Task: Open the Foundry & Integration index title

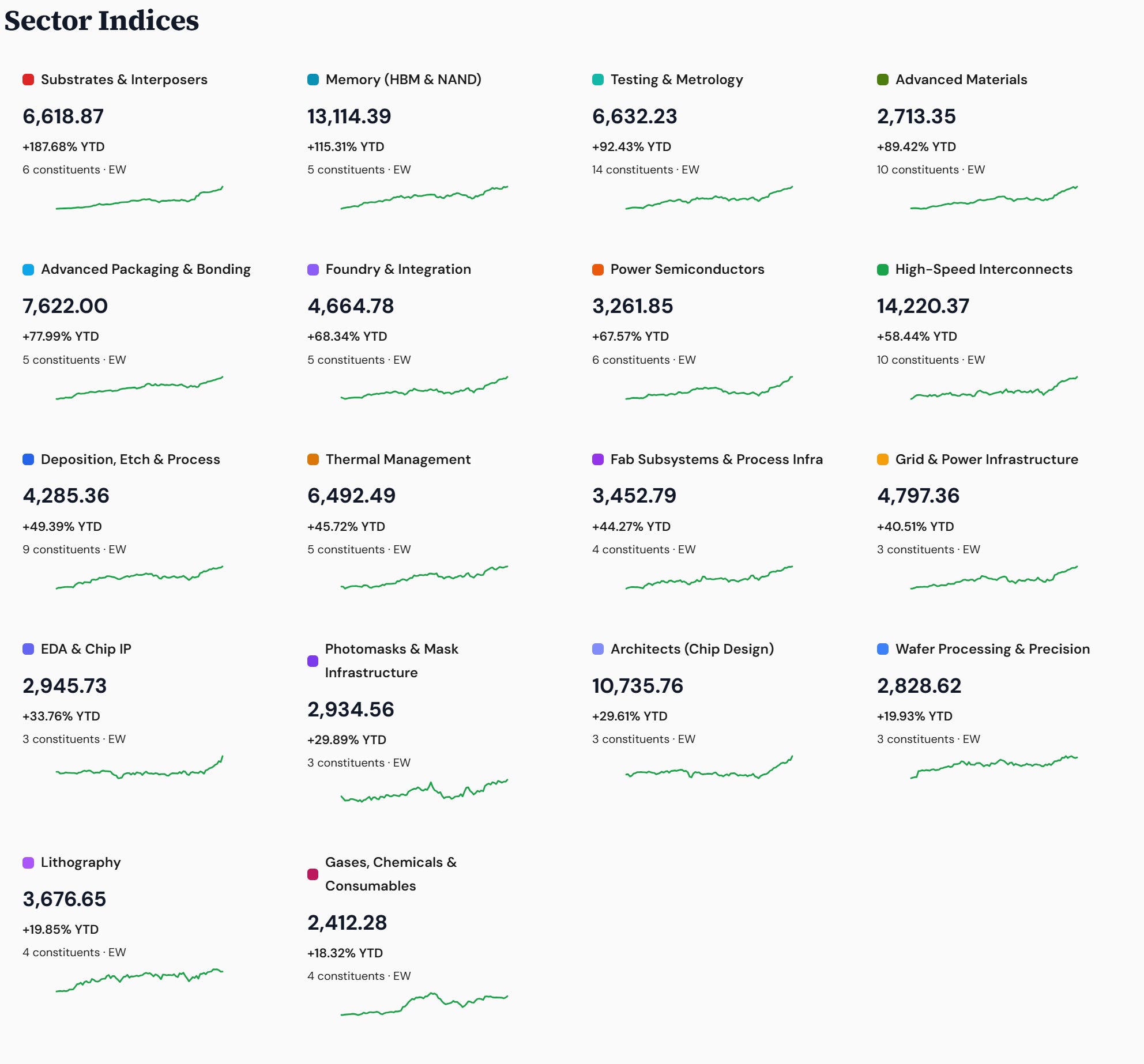Action: pyautogui.click(x=398, y=269)
